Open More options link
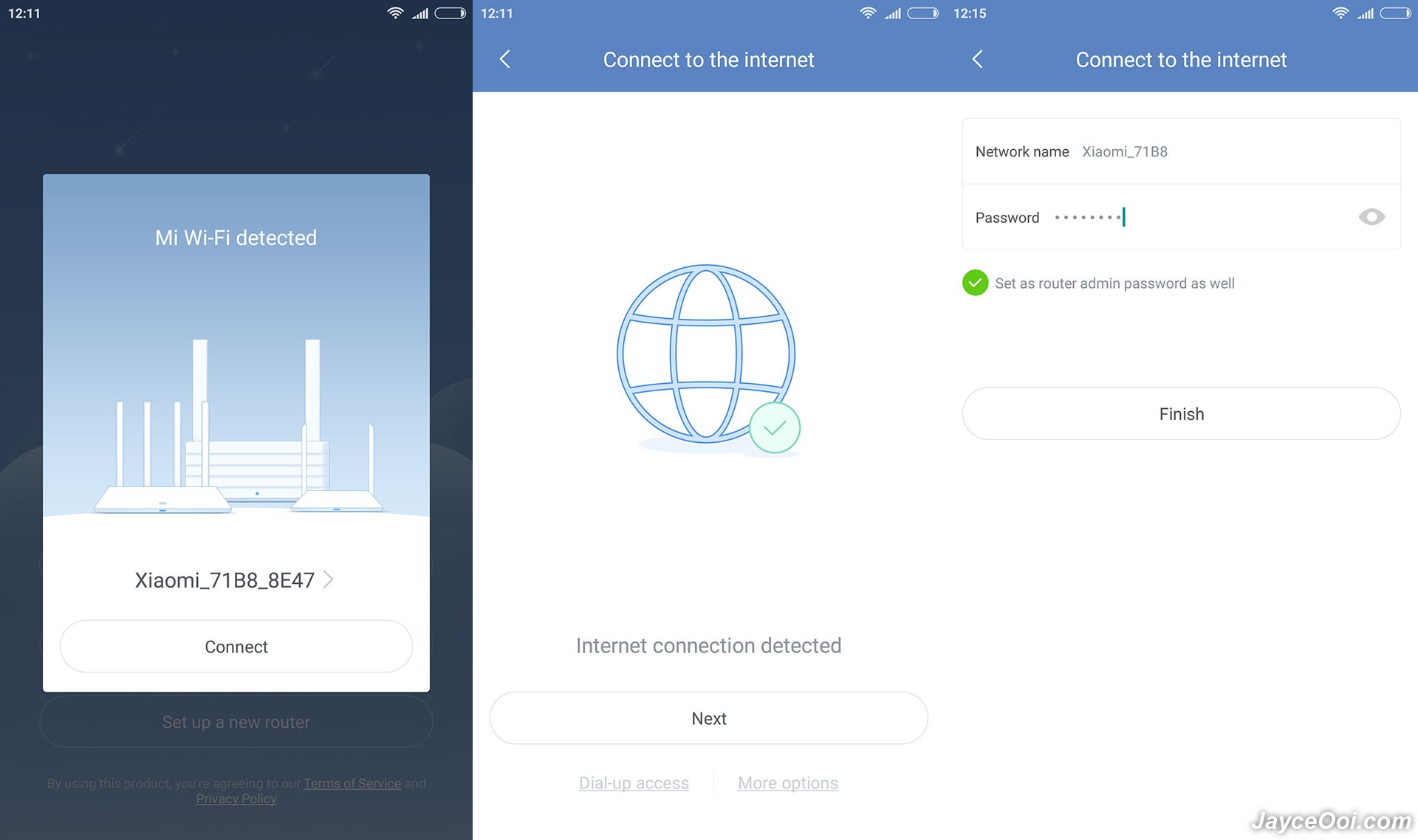1418x840 pixels. 788,783
